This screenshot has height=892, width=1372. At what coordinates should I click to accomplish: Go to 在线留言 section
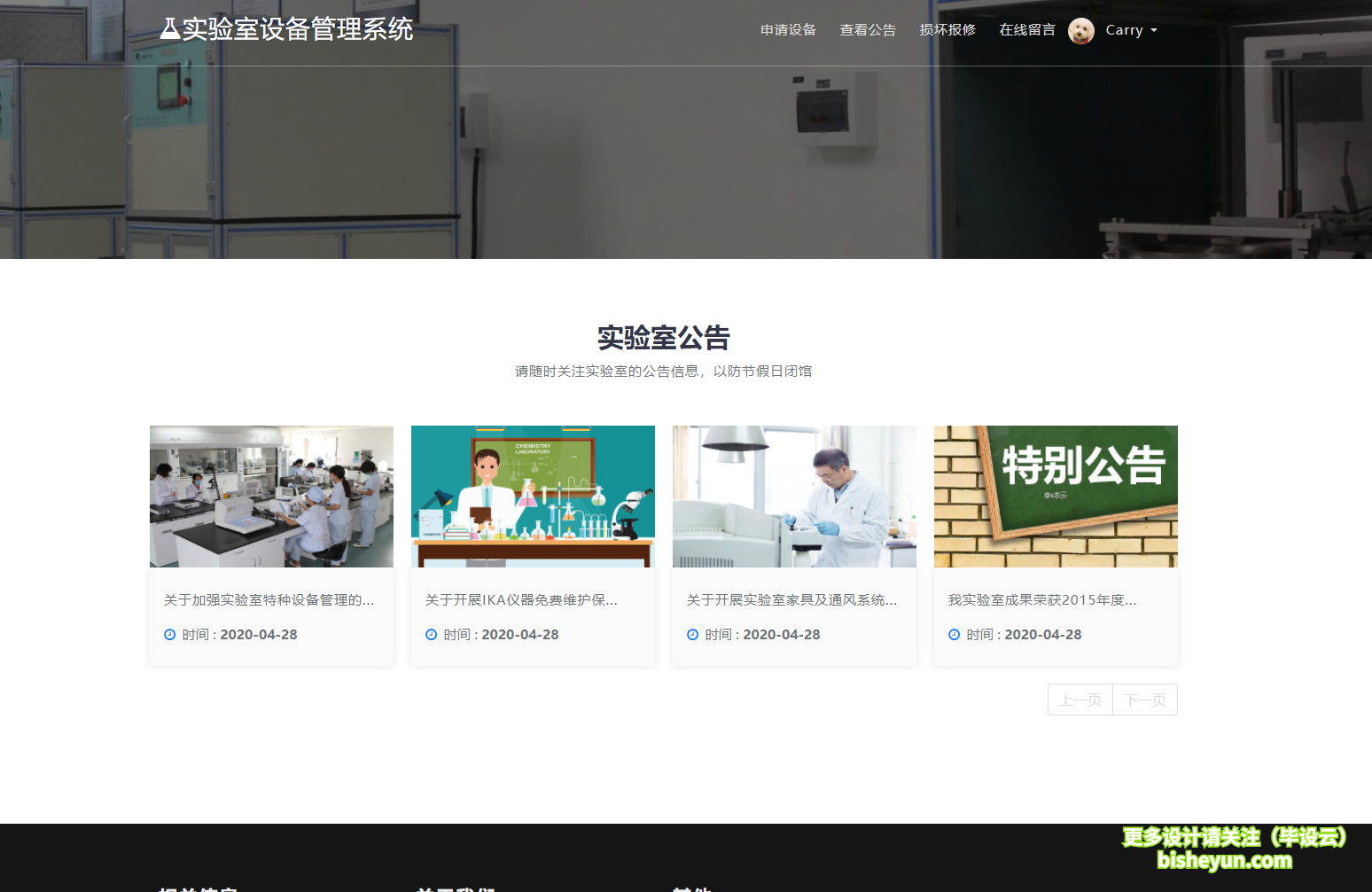(x=1026, y=29)
